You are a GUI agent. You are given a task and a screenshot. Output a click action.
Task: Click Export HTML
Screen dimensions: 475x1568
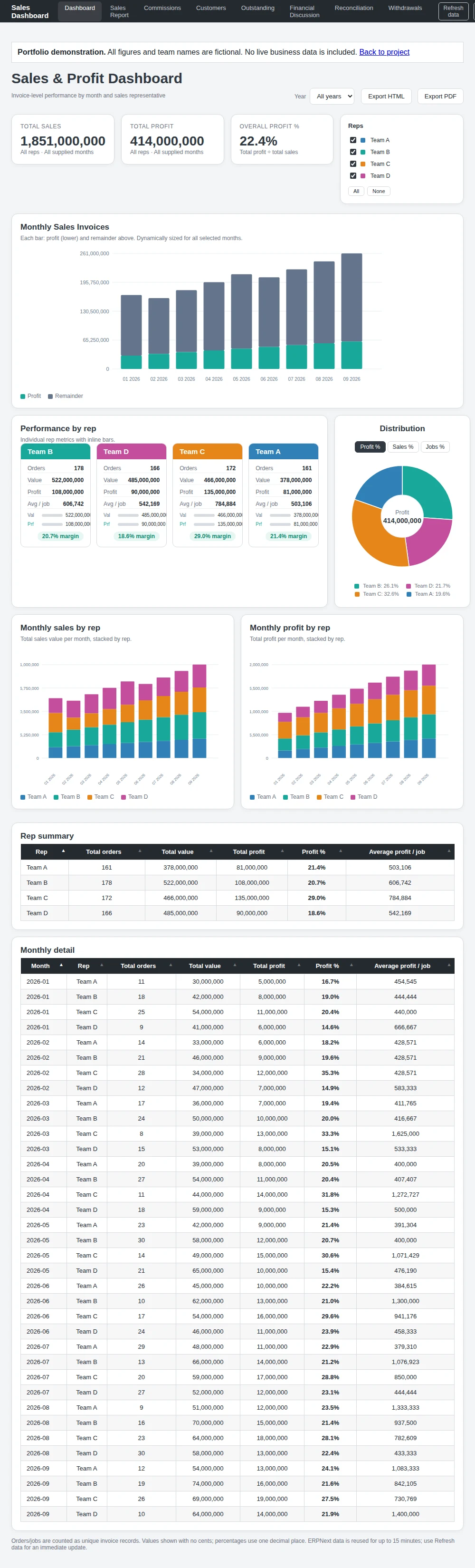tap(386, 96)
